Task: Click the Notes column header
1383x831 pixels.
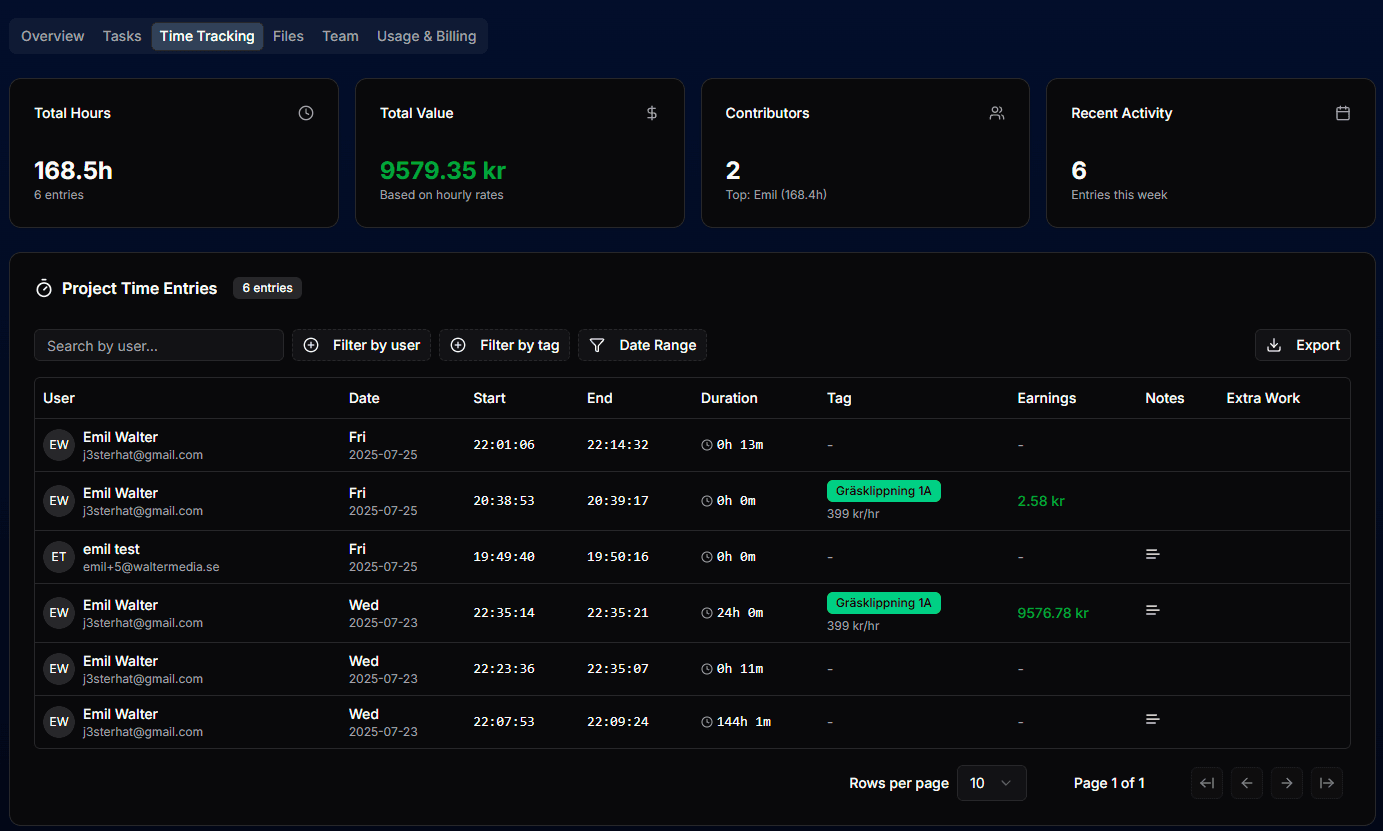Action: point(1164,398)
